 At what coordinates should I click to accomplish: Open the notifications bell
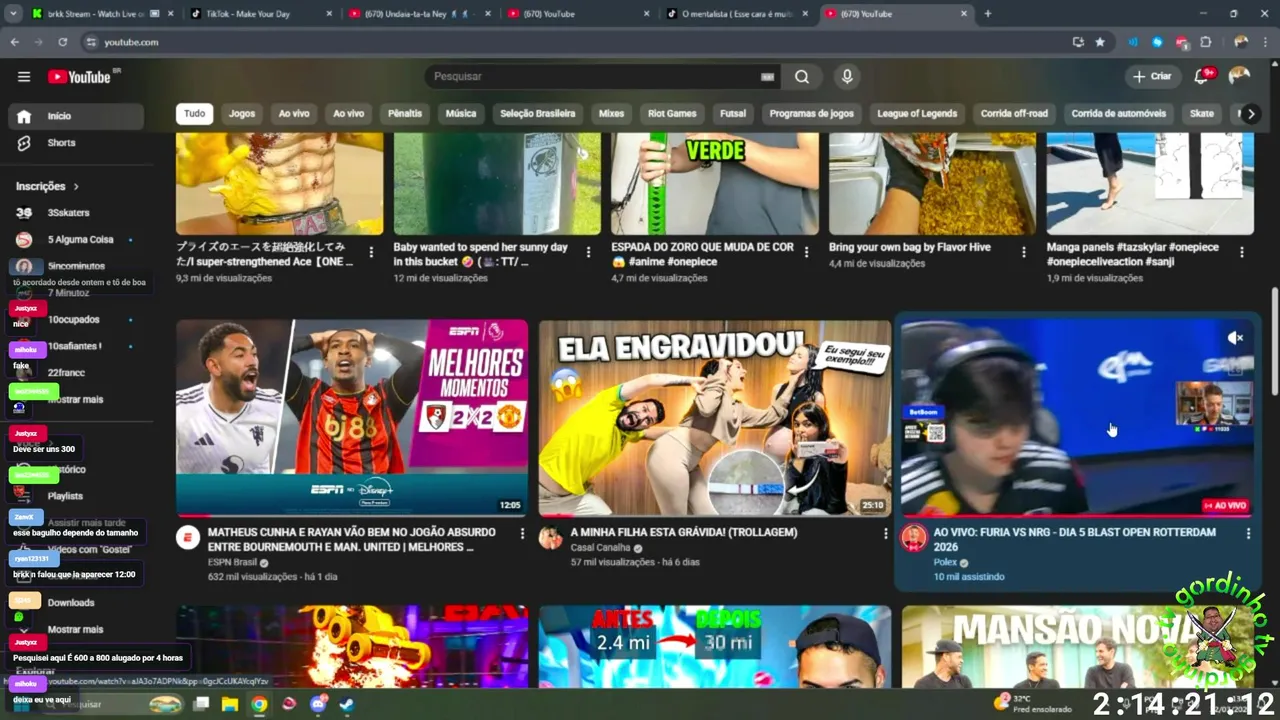click(x=1203, y=77)
